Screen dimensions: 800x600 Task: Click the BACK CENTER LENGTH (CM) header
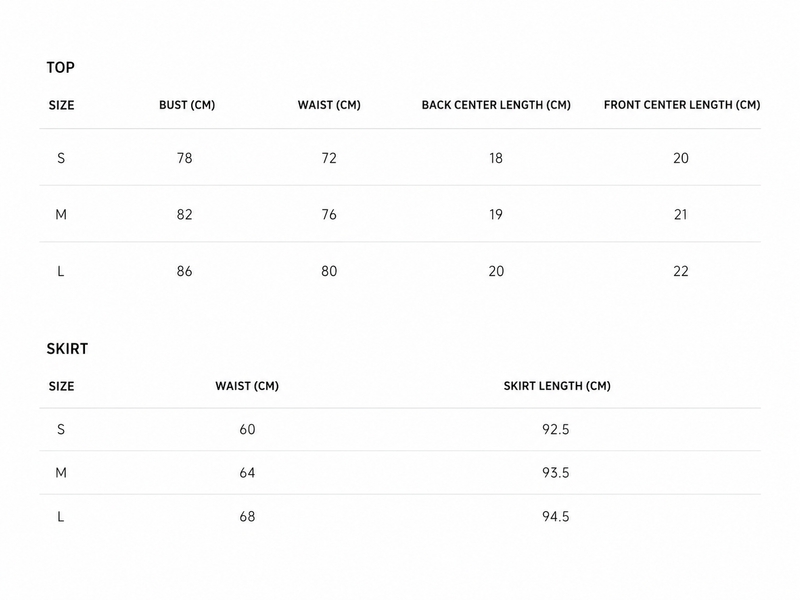pyautogui.click(x=496, y=105)
